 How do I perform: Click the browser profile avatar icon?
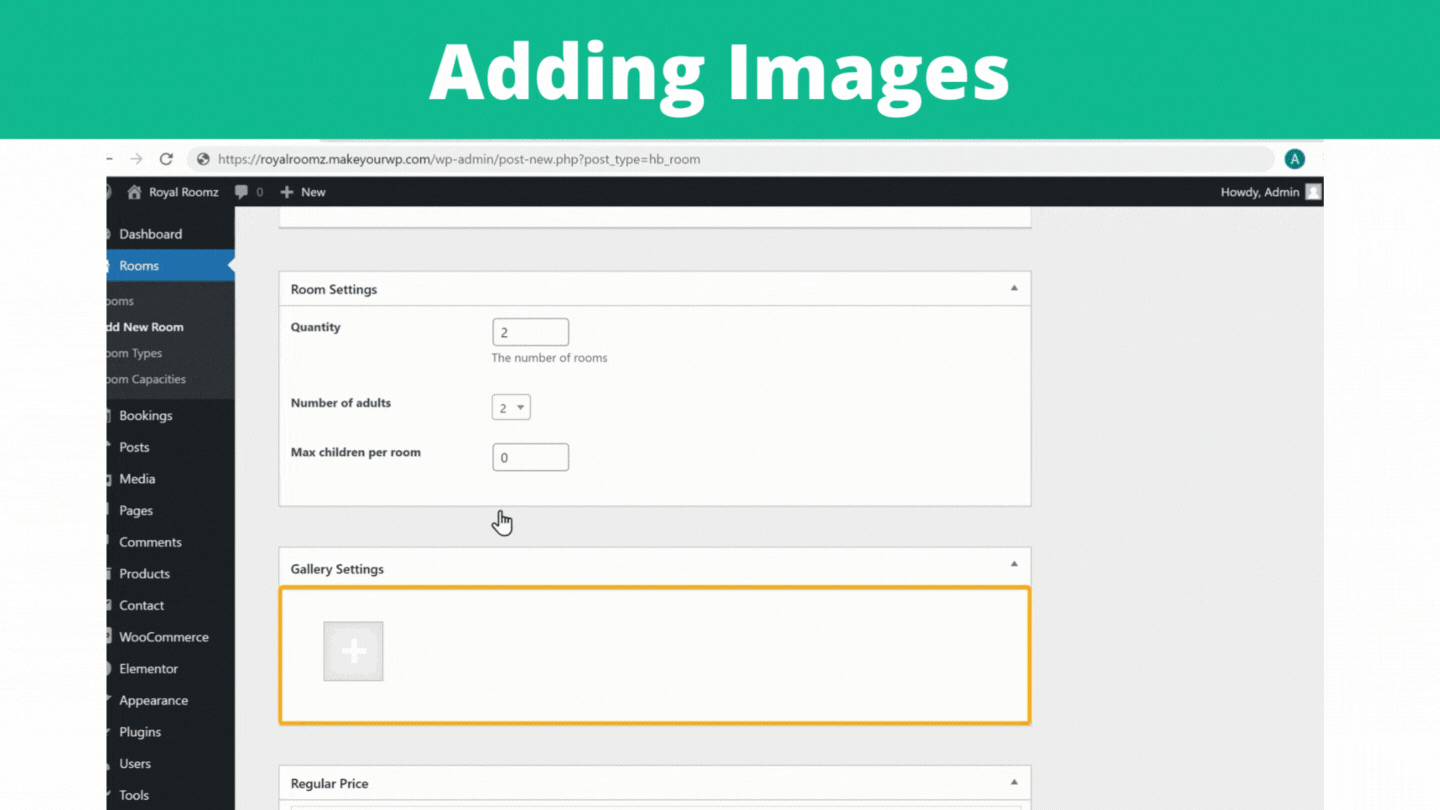pyautogui.click(x=1294, y=159)
